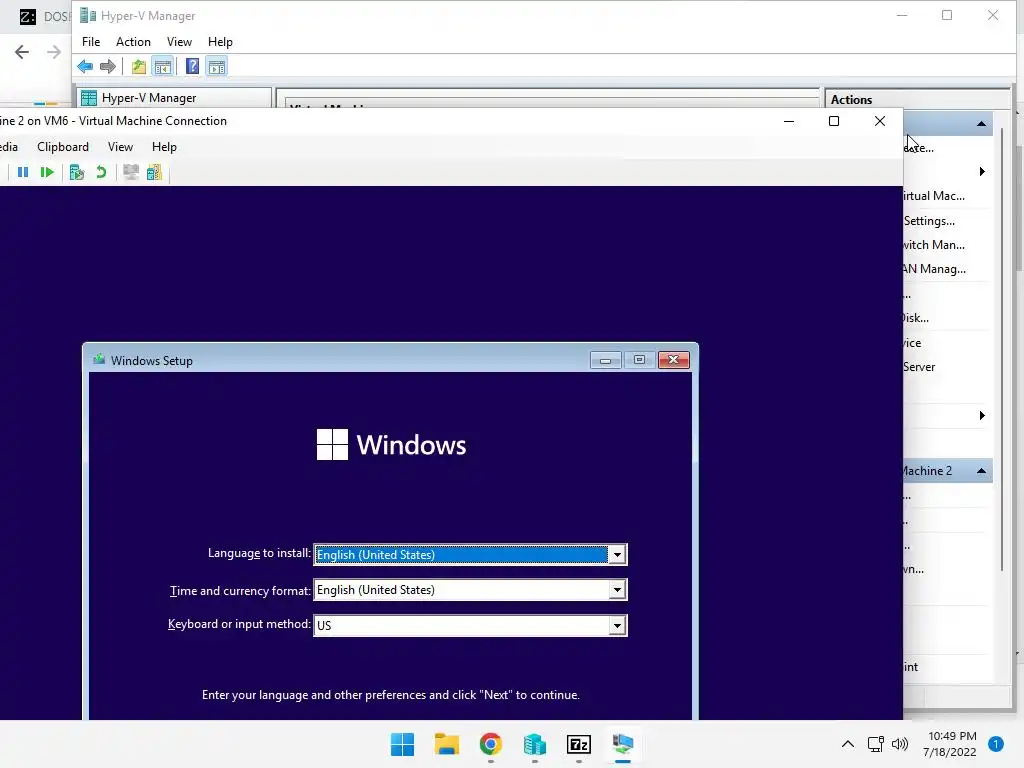Collapse the Machine 2 actions section
The height and width of the screenshot is (768, 1024).
(x=982, y=471)
